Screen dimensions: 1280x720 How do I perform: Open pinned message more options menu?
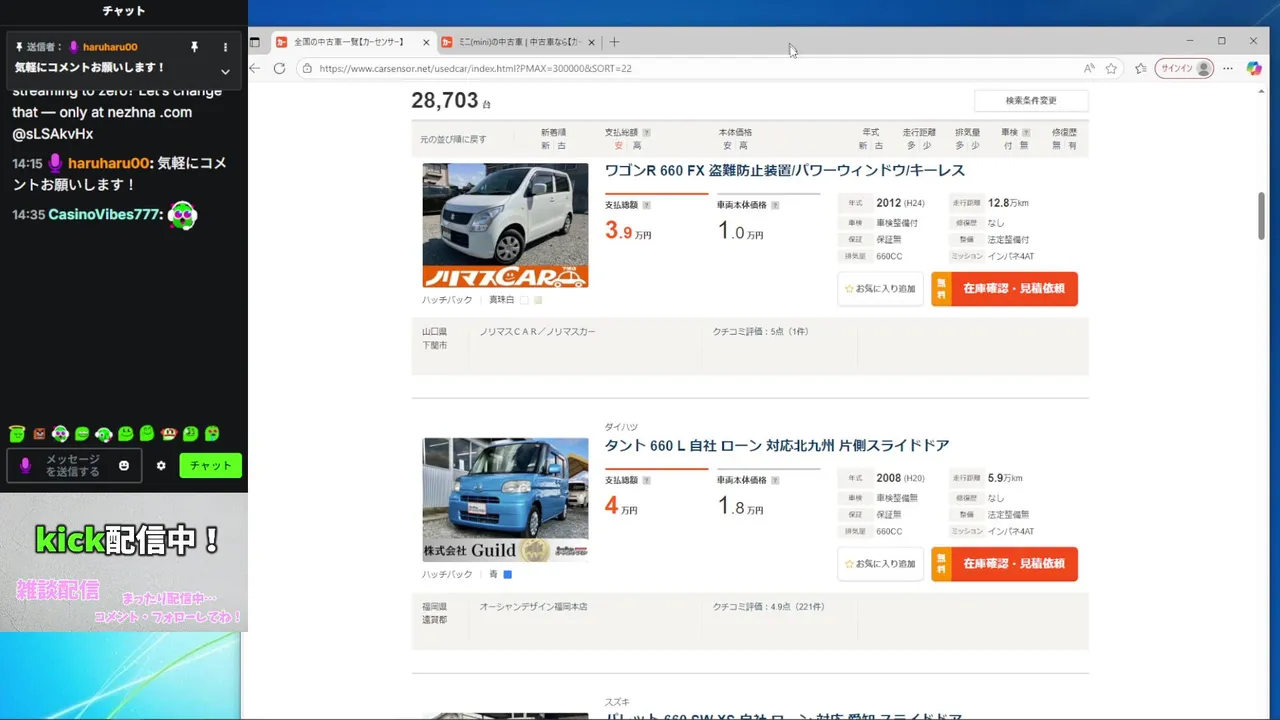click(225, 47)
